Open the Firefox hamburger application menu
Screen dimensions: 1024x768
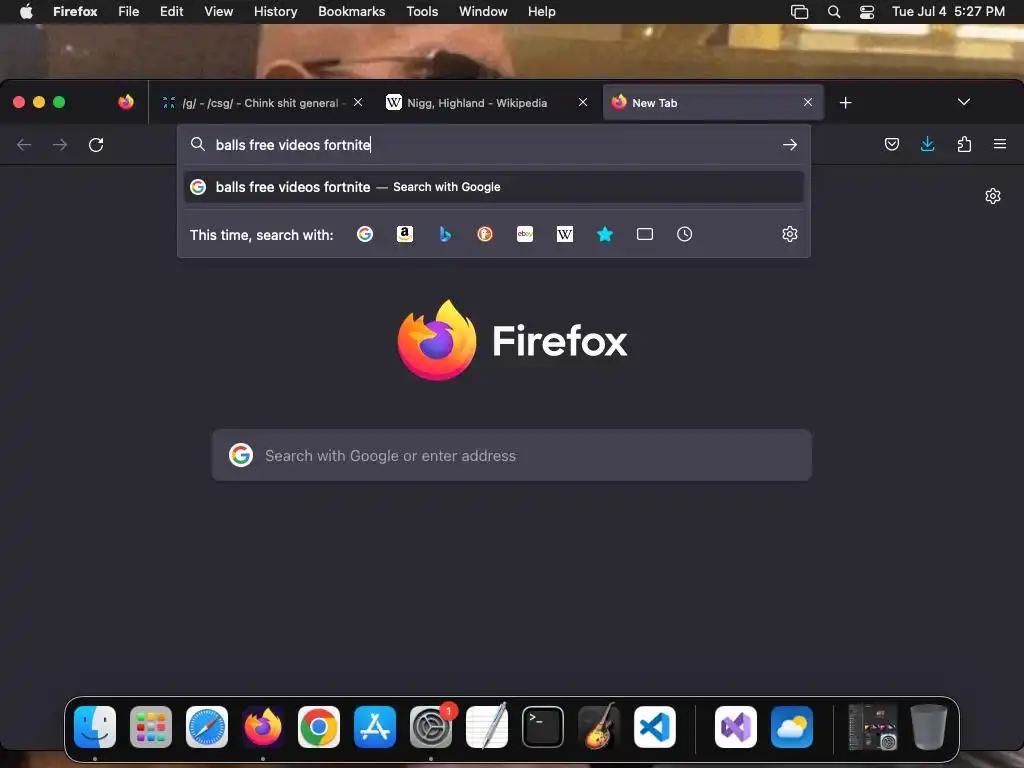click(x=1000, y=144)
